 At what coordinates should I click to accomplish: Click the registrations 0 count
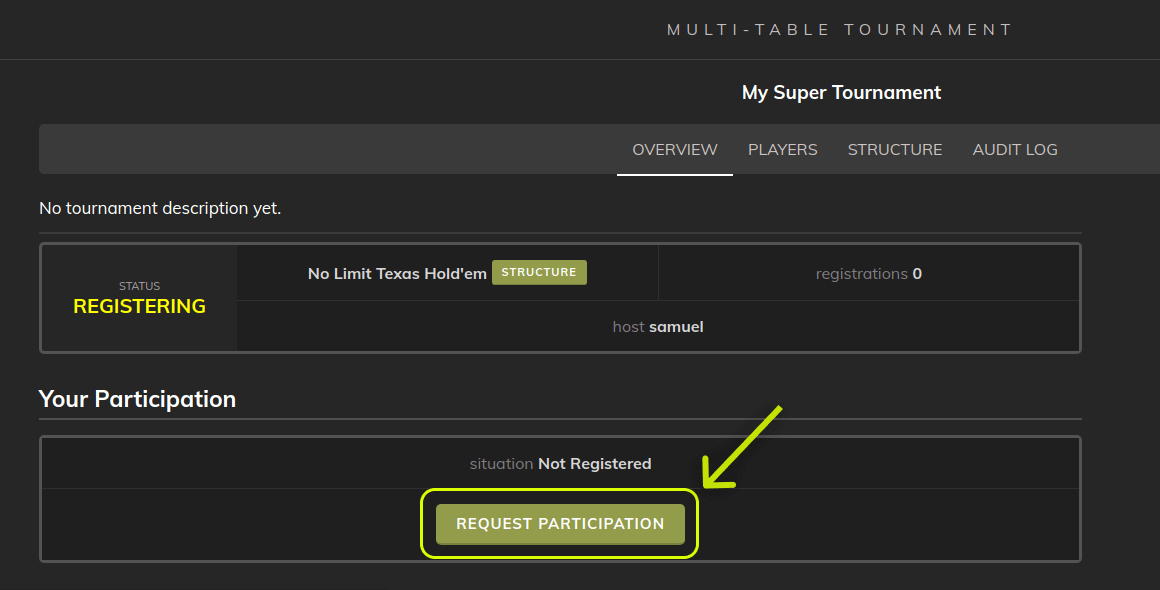tap(869, 274)
